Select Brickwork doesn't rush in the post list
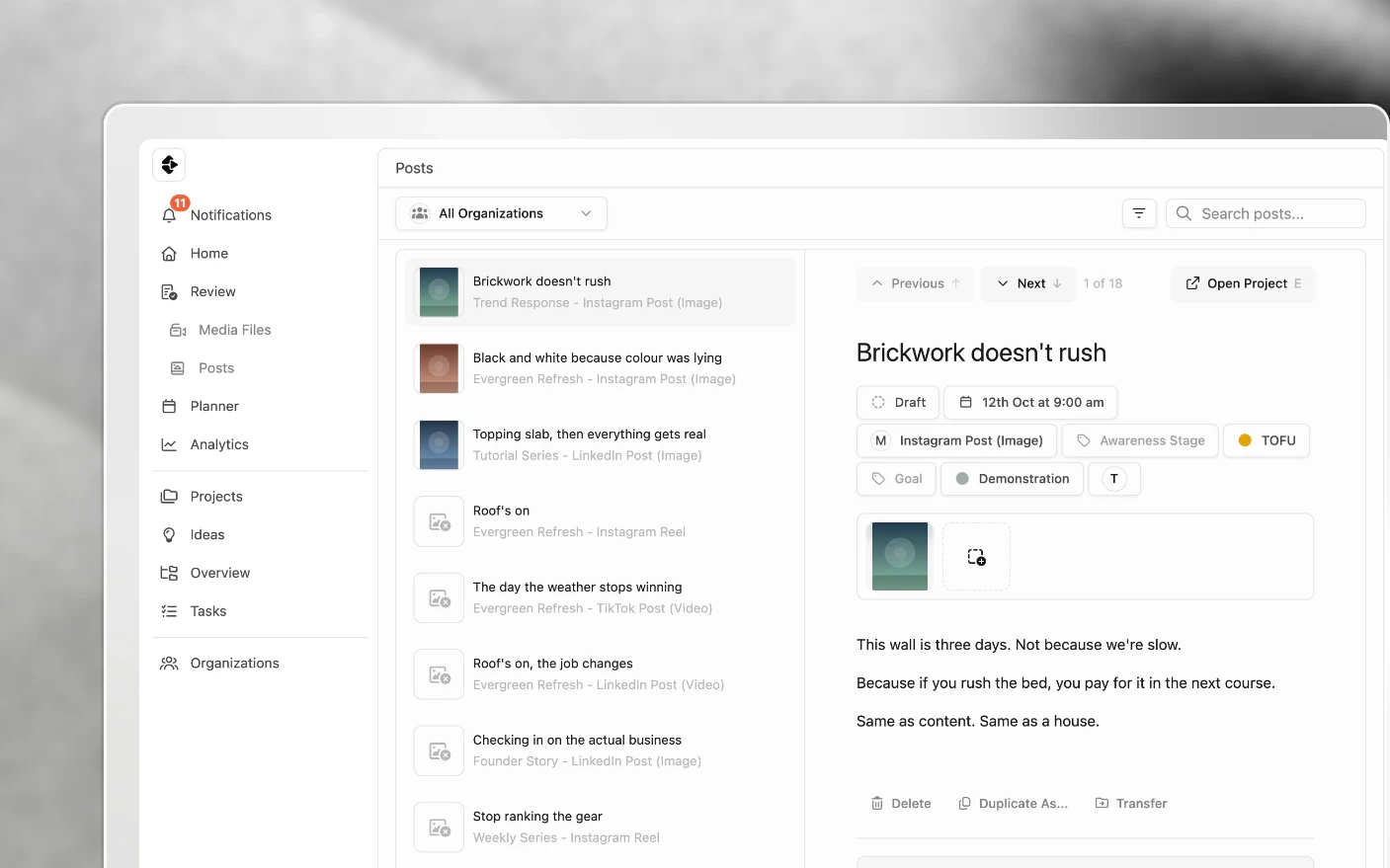Viewport: 1390px width, 868px height. click(x=601, y=292)
